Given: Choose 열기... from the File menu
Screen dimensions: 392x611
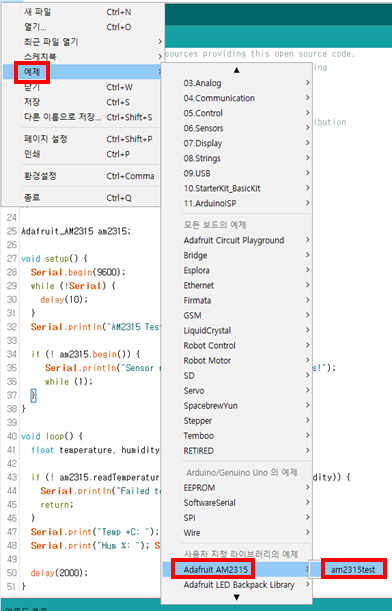Looking at the screenshot, I should 82,27.
